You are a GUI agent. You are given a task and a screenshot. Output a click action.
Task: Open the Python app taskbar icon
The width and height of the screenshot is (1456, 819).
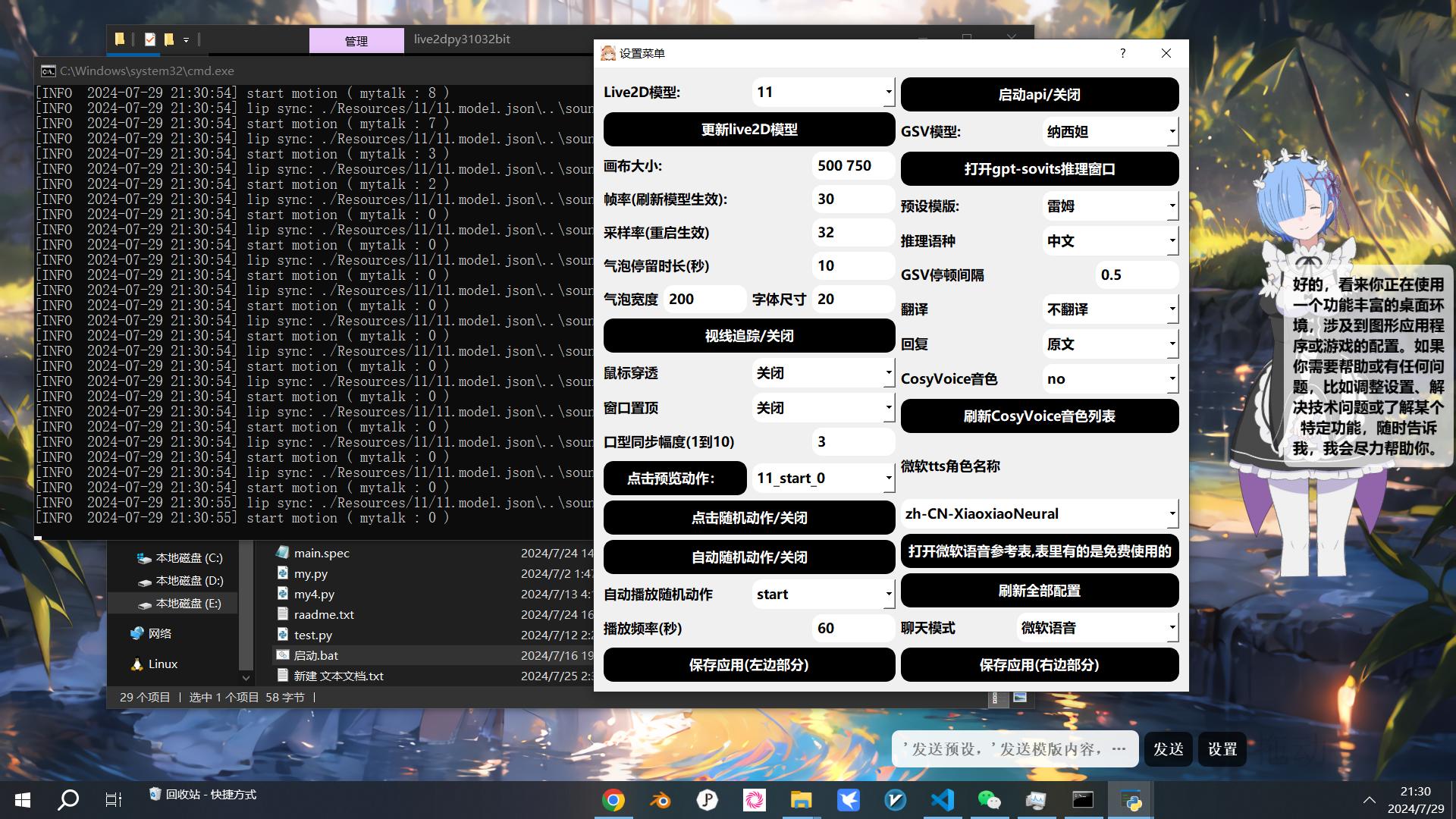1131,800
